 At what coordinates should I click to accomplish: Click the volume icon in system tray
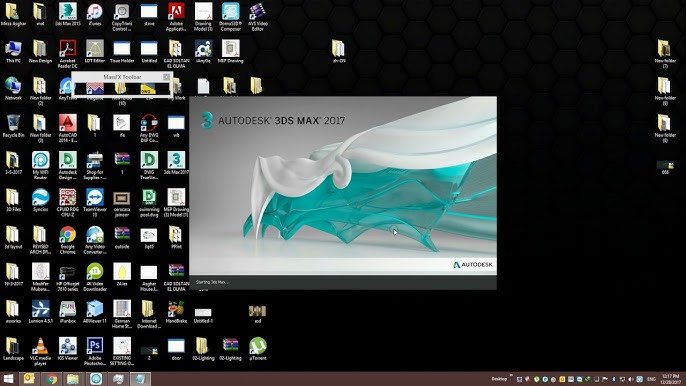click(630, 379)
